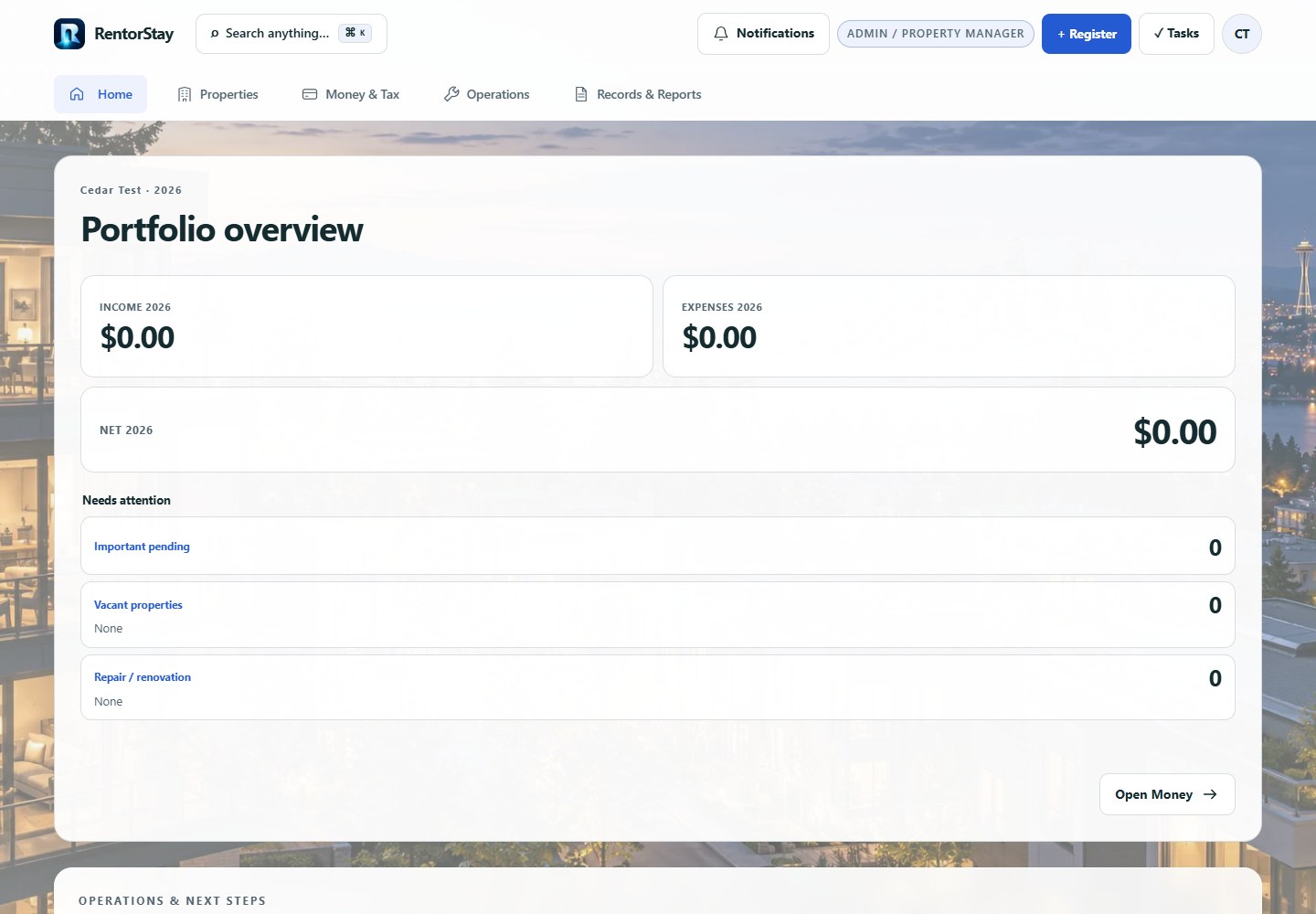This screenshot has width=1316, height=914.
Task: Open the Tasks button
Action: click(x=1176, y=34)
